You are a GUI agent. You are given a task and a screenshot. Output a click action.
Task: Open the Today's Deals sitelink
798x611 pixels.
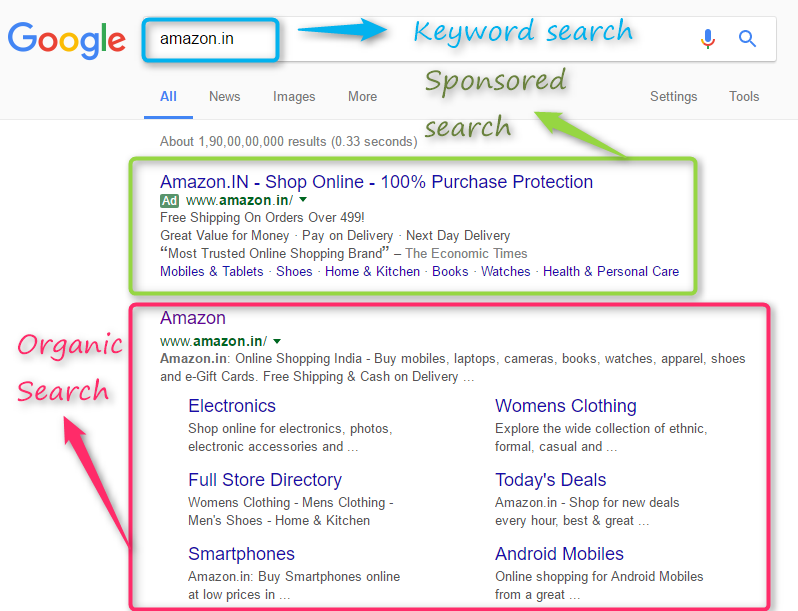pos(550,480)
